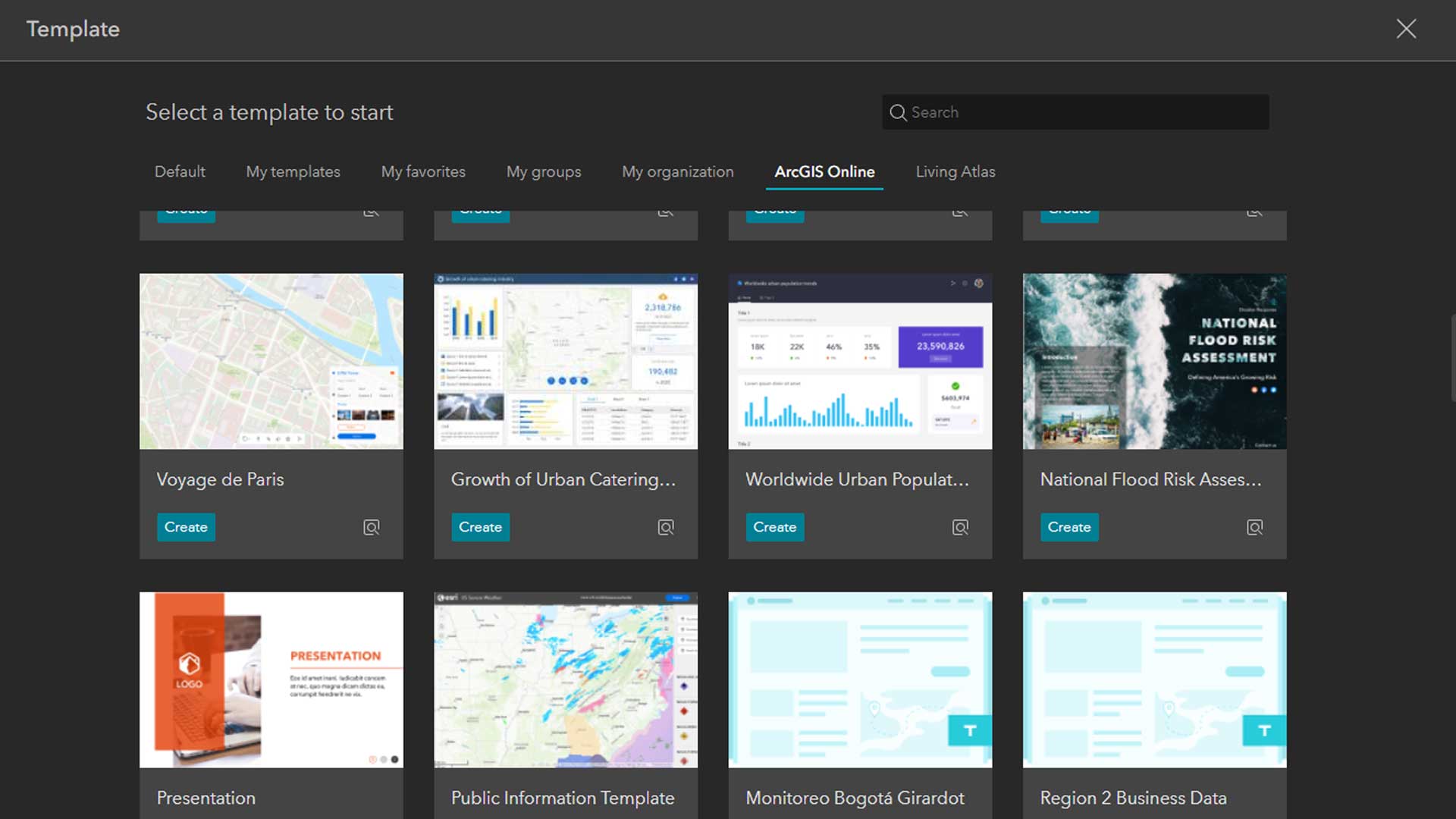Screen dimensions: 1456x819
Task: Click the template Search field
Action: pyautogui.click(x=1084, y=112)
